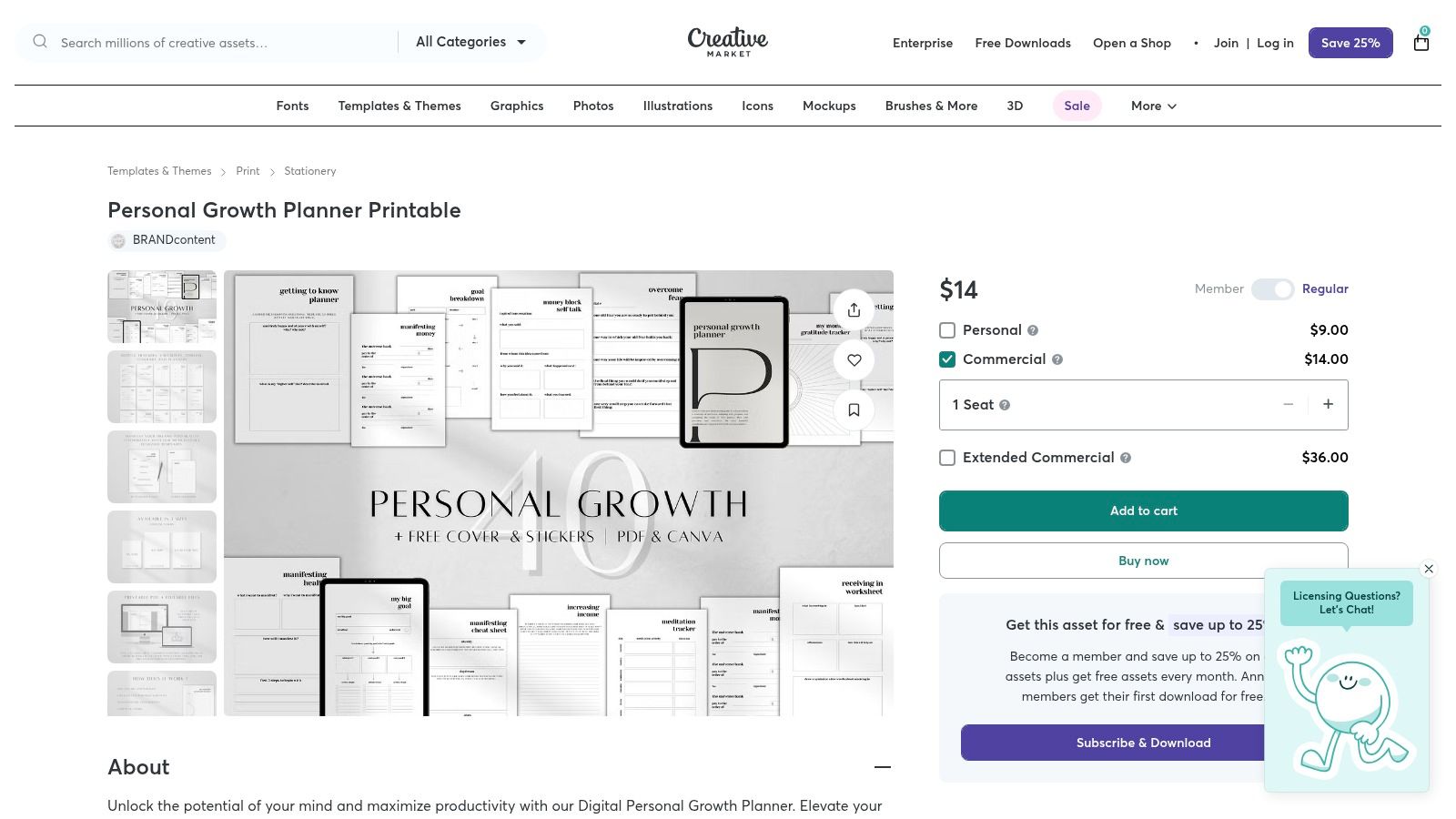Visit the BRANDcontent shop page
The image size is (1456, 819).
click(166, 240)
